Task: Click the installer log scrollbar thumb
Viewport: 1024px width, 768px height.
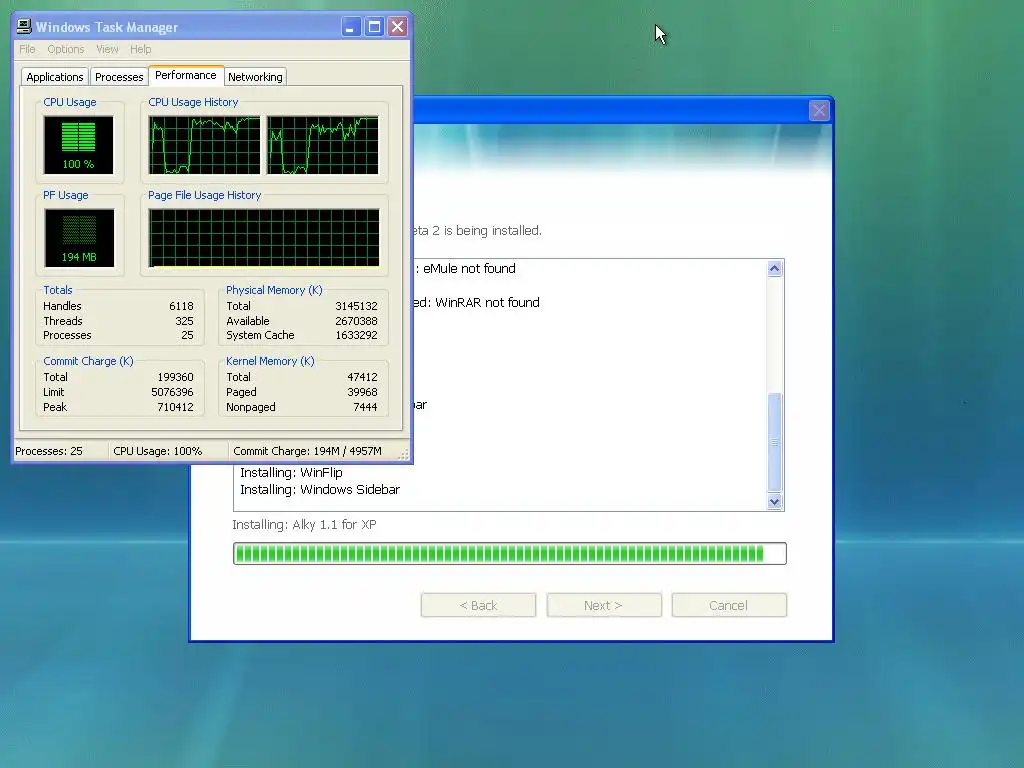Action: click(775, 442)
